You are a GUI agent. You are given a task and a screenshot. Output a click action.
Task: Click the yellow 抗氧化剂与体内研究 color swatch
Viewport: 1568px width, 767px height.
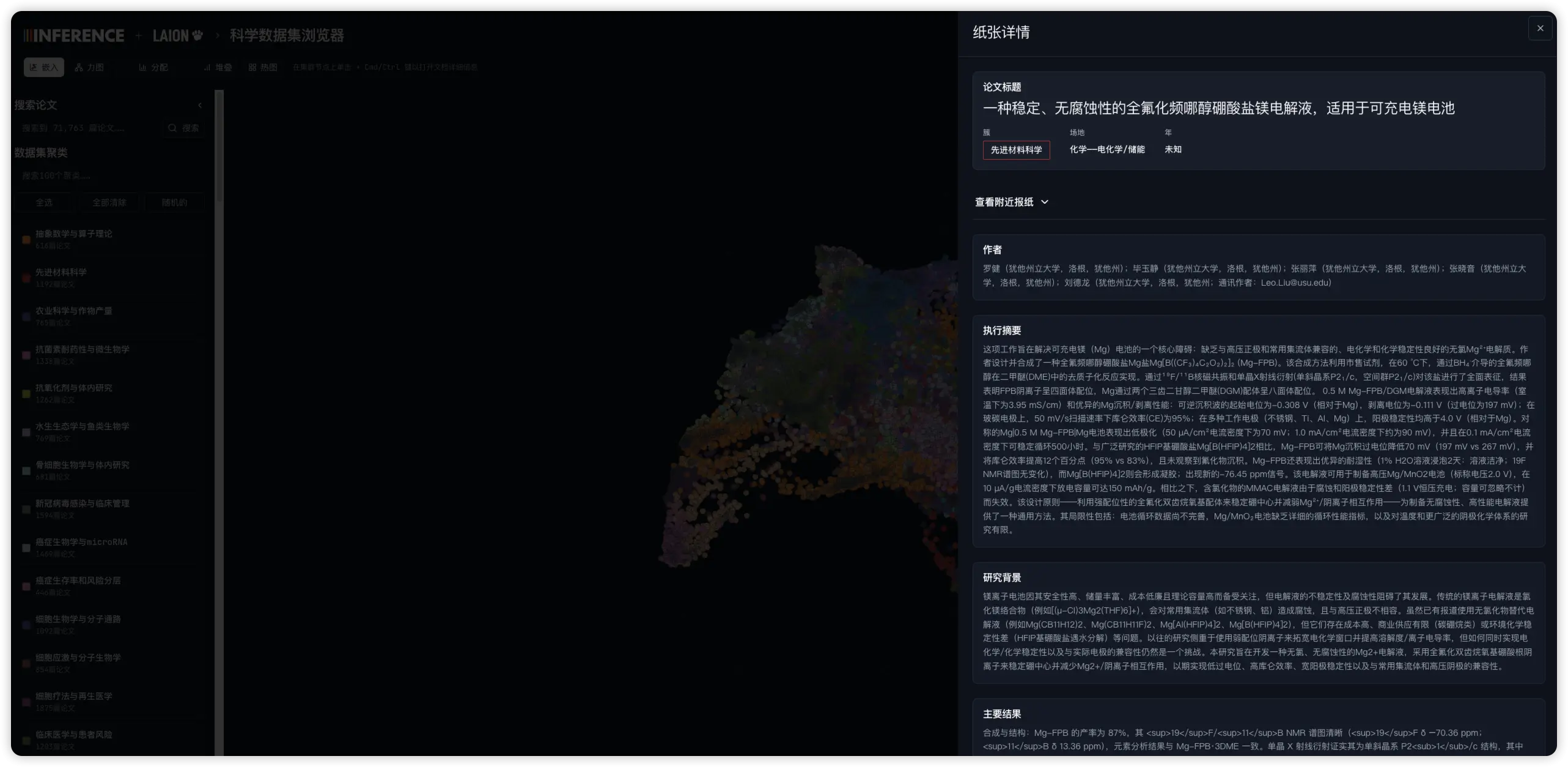[x=26, y=393]
